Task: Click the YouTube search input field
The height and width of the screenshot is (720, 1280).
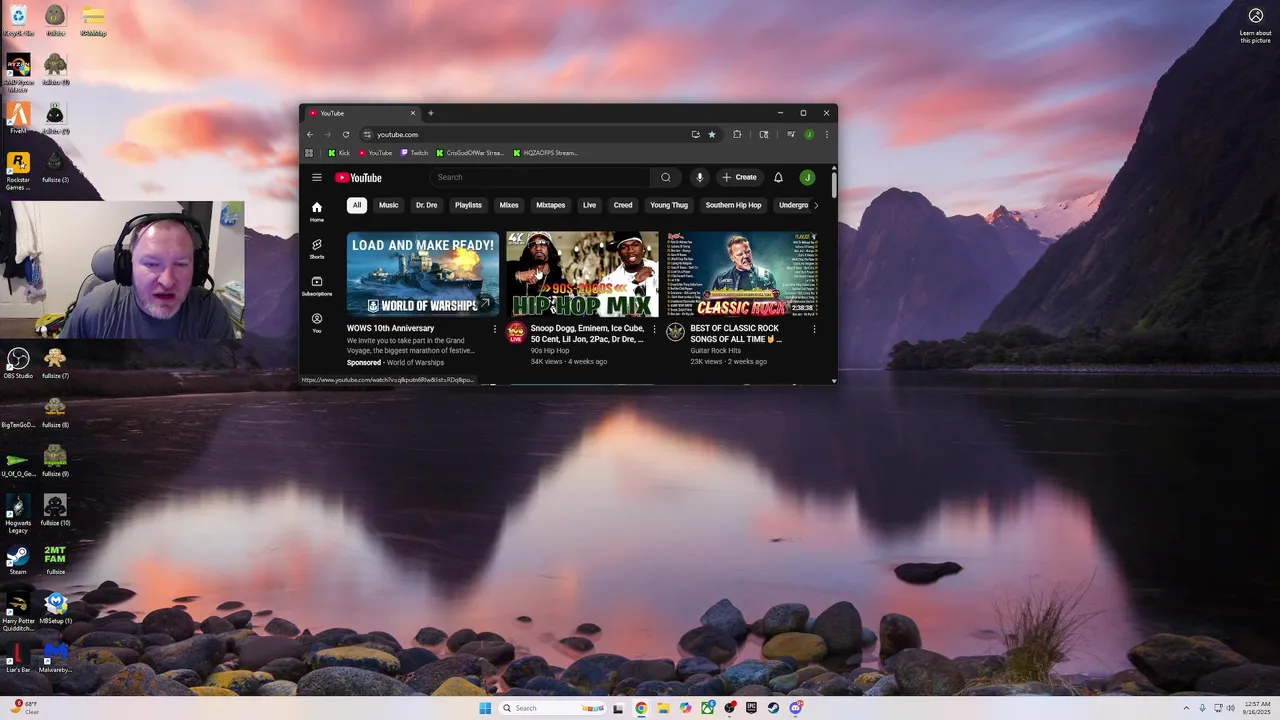Action: [x=540, y=177]
